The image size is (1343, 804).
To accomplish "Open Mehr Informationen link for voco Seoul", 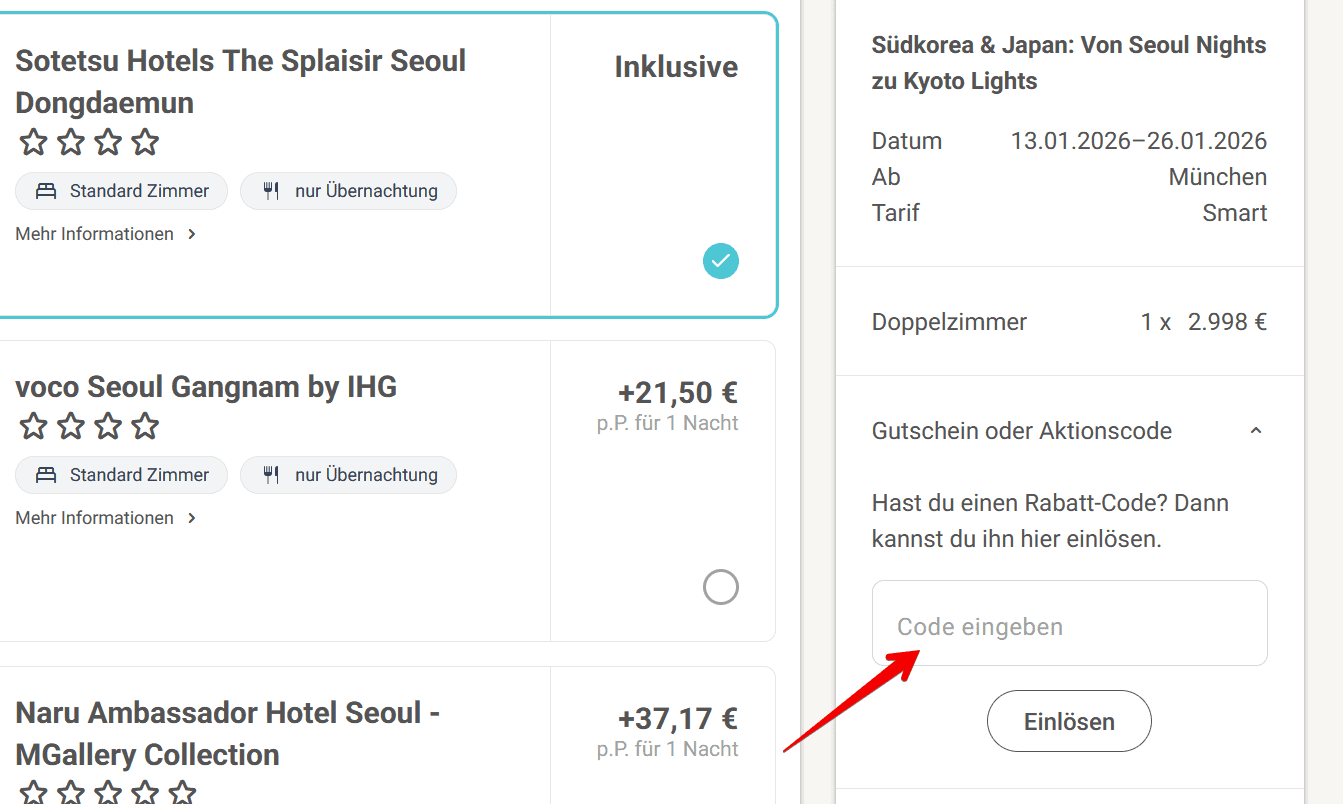I will [95, 518].
